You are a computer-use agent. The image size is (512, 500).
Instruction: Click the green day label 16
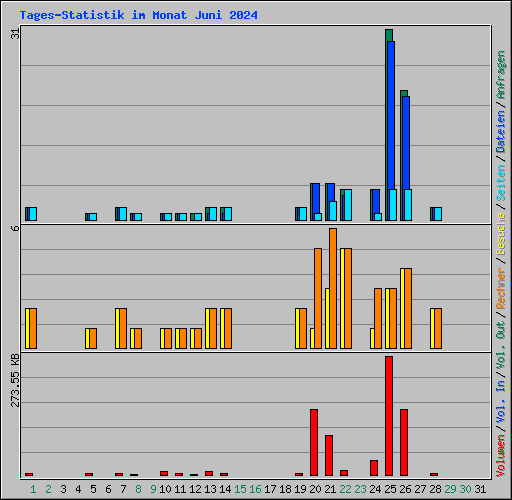255,489
